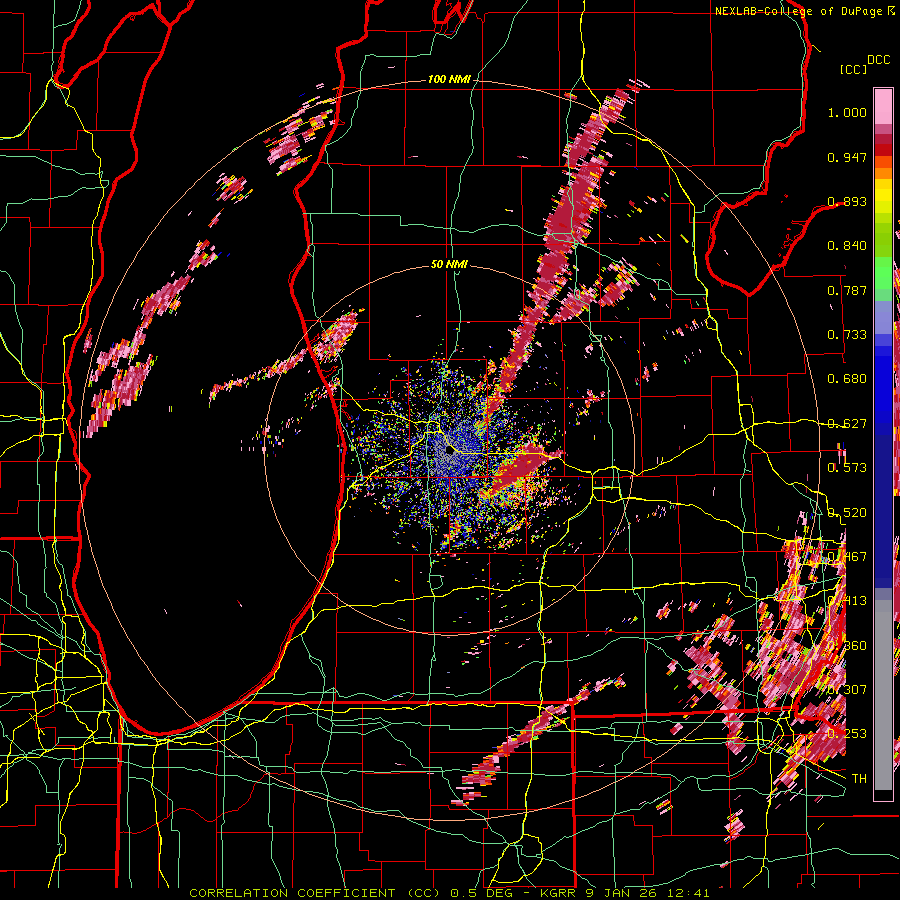Click the TH threshold label
The image size is (900, 900).
859,779
